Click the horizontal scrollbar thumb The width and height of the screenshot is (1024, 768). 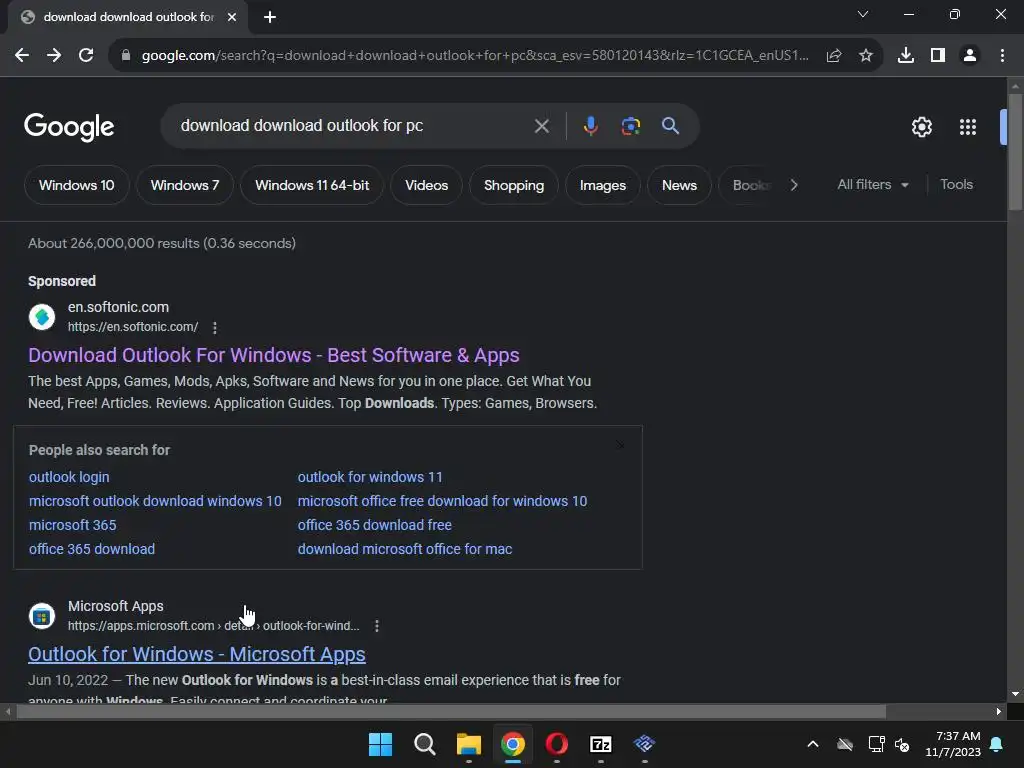451,711
